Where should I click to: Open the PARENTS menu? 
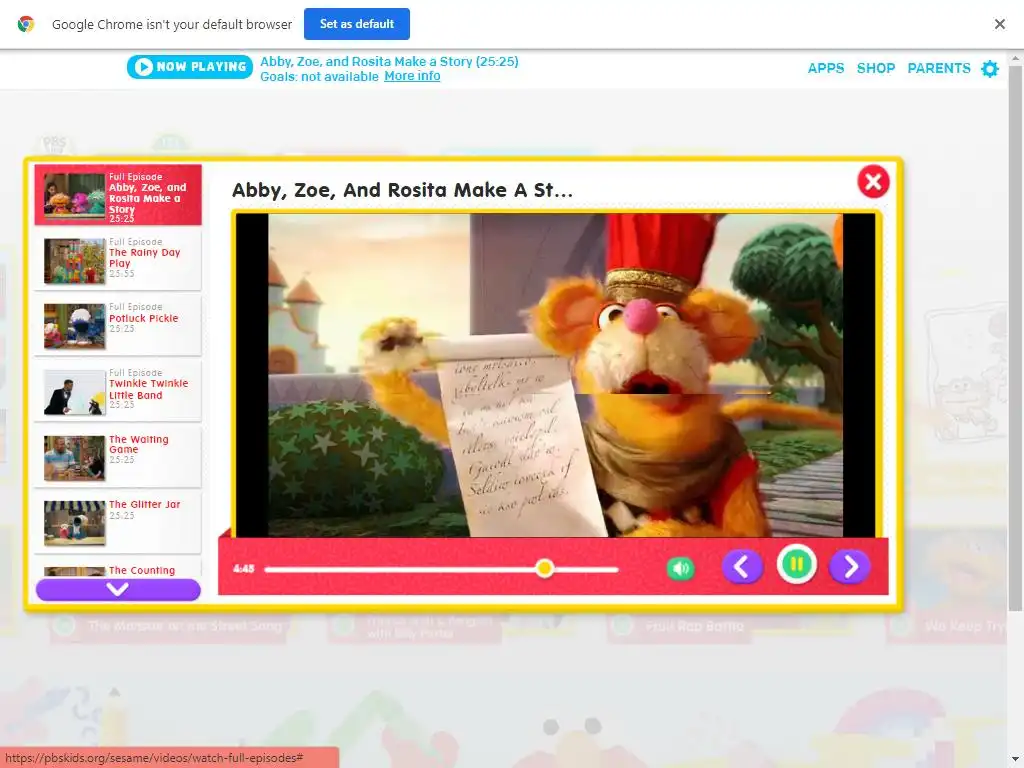click(938, 68)
